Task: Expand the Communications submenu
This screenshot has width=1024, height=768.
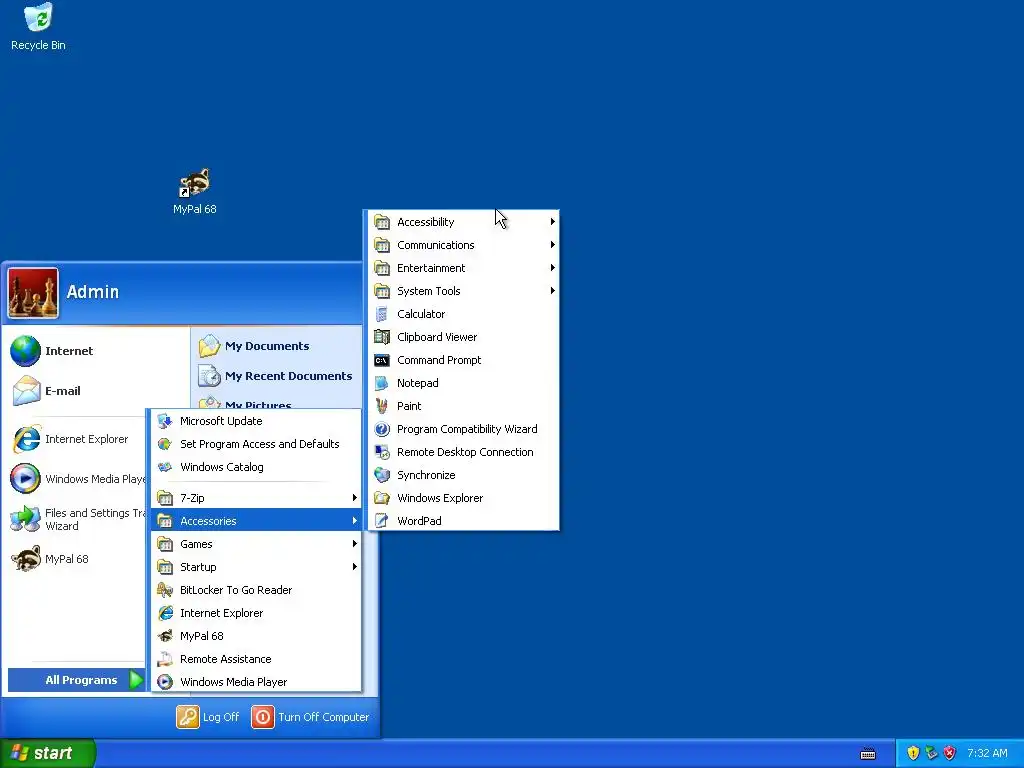Action: click(464, 245)
